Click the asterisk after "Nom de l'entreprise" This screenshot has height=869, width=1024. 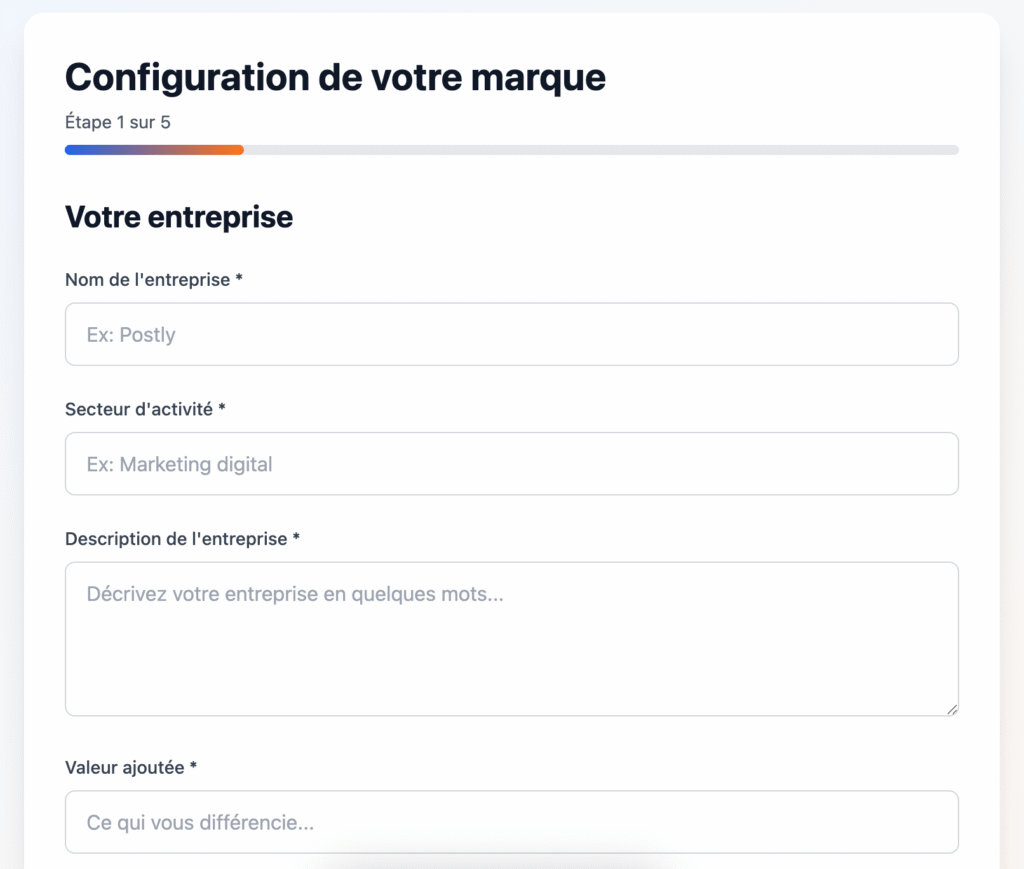pyautogui.click(x=239, y=280)
